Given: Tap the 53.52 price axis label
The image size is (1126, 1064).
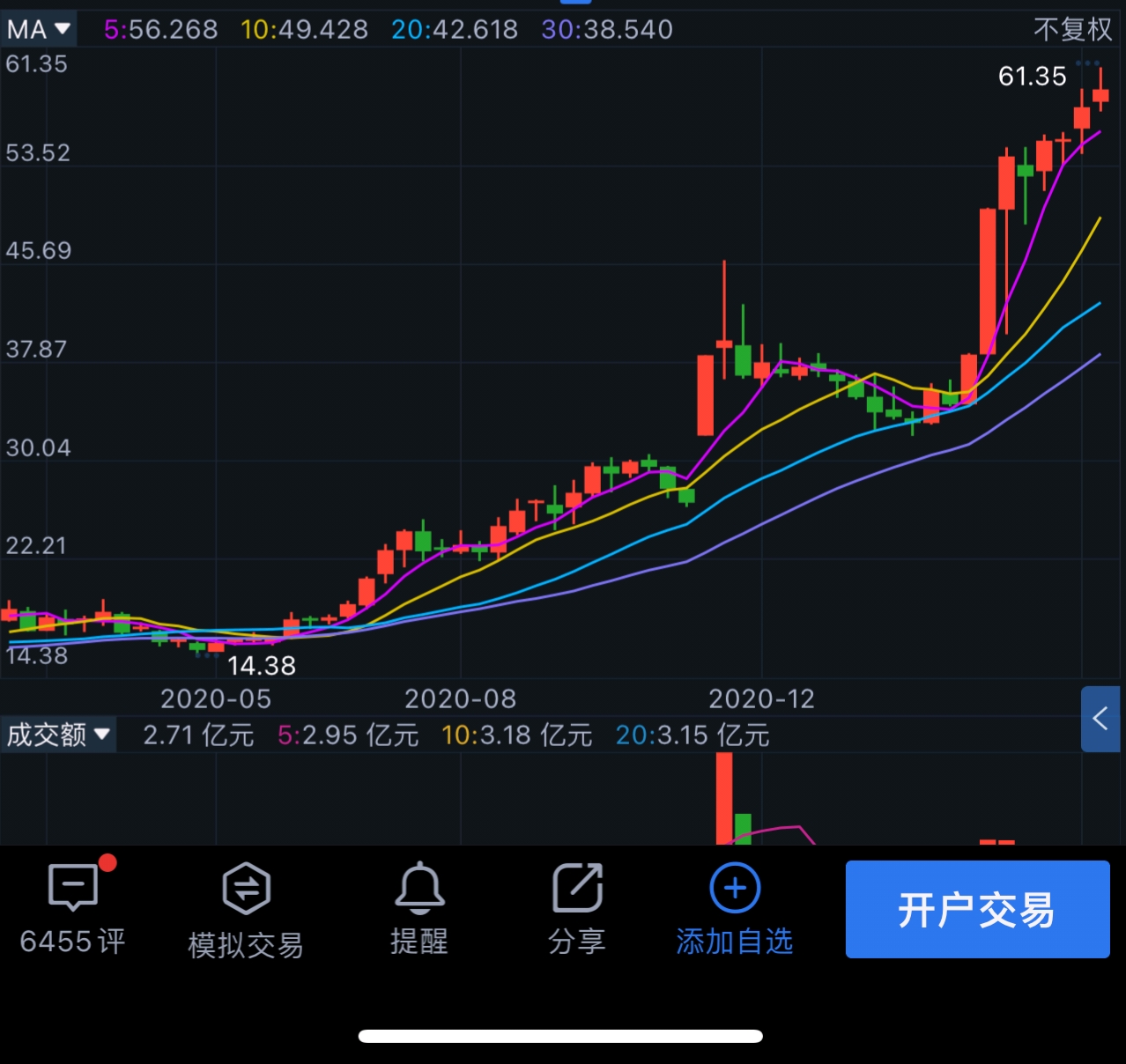Looking at the screenshot, I should click(38, 152).
